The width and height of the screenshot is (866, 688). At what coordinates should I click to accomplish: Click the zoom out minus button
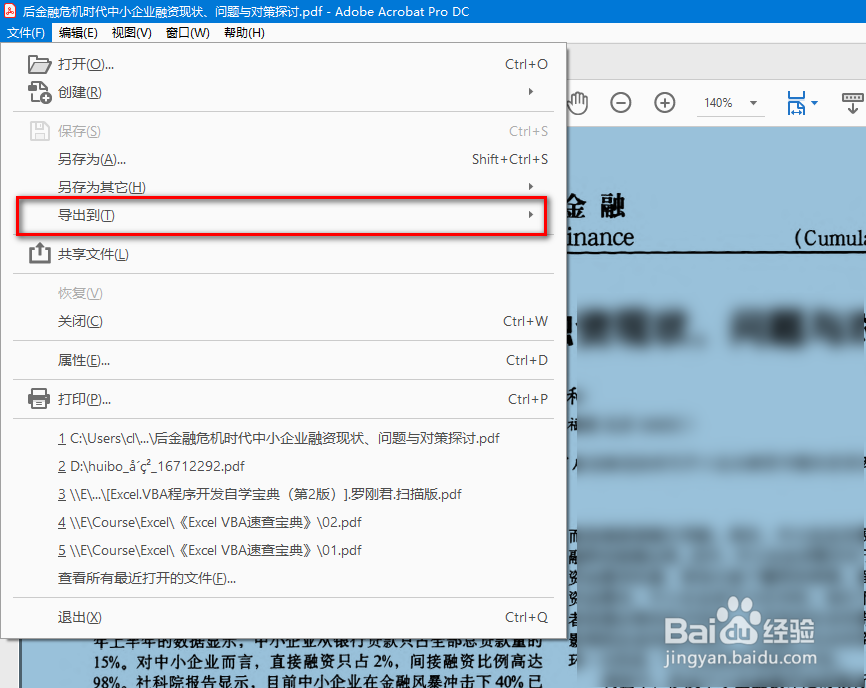(x=621, y=103)
